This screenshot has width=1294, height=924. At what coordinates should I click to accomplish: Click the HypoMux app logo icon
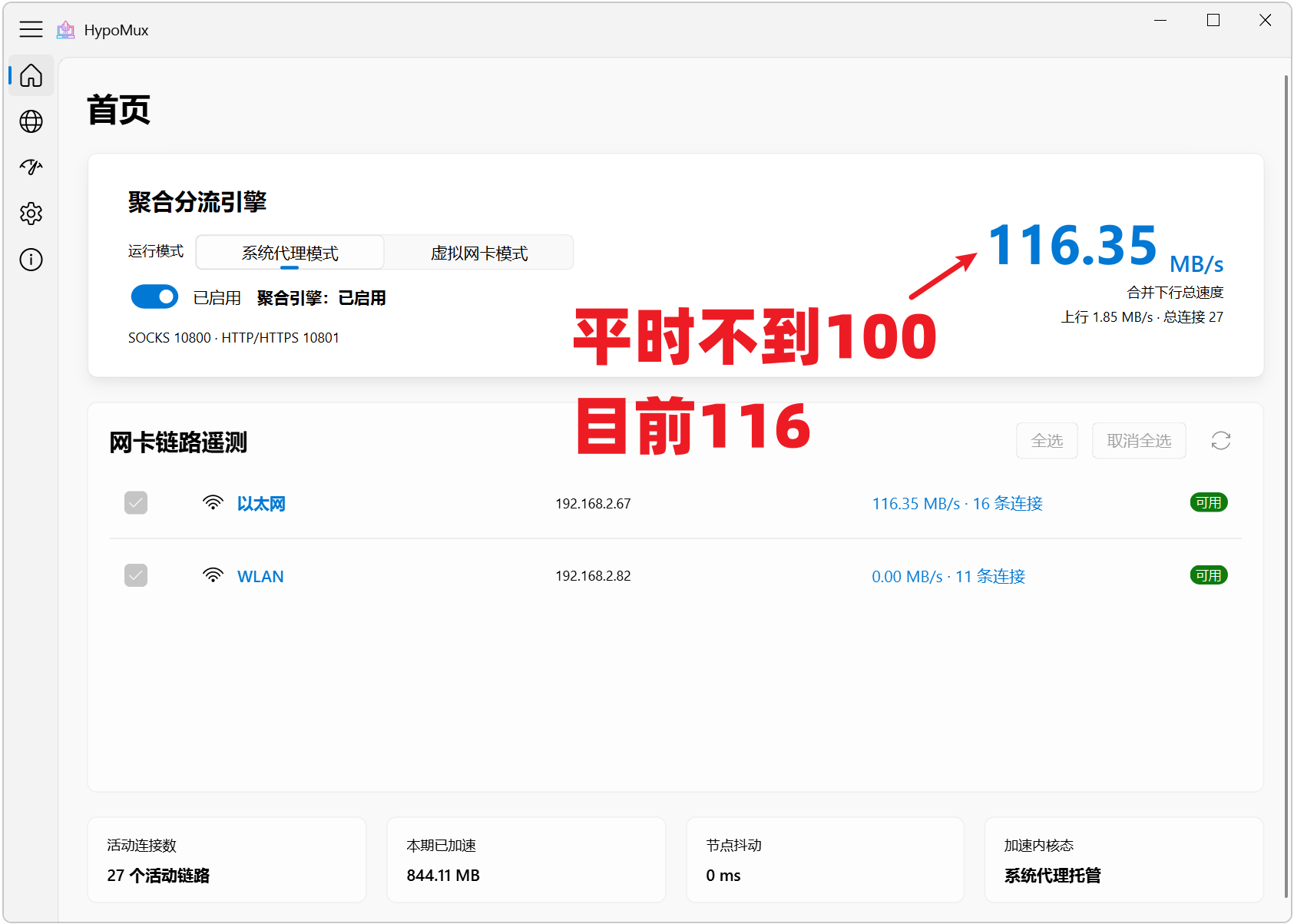[x=66, y=30]
